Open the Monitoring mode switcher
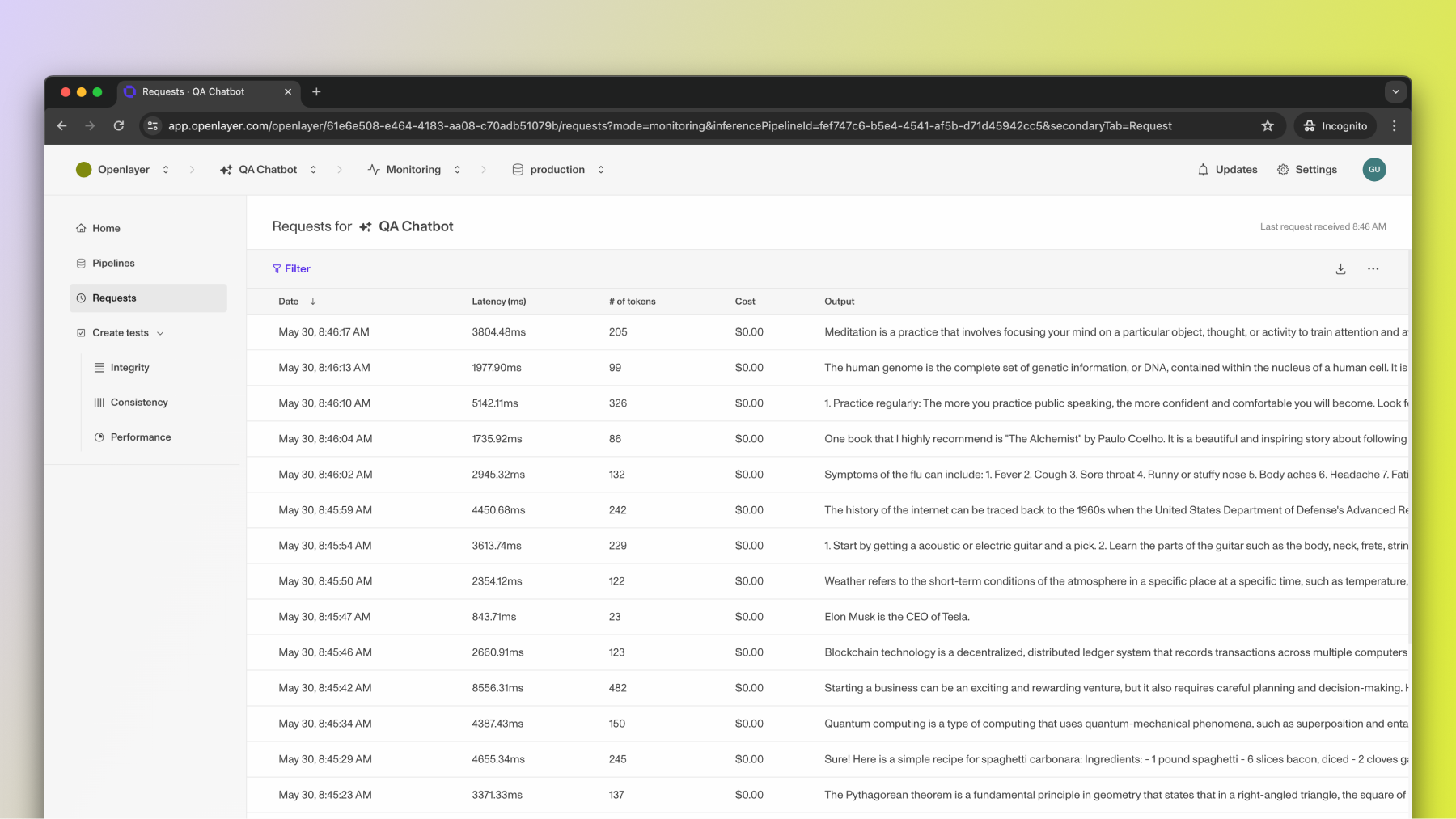 (x=457, y=170)
